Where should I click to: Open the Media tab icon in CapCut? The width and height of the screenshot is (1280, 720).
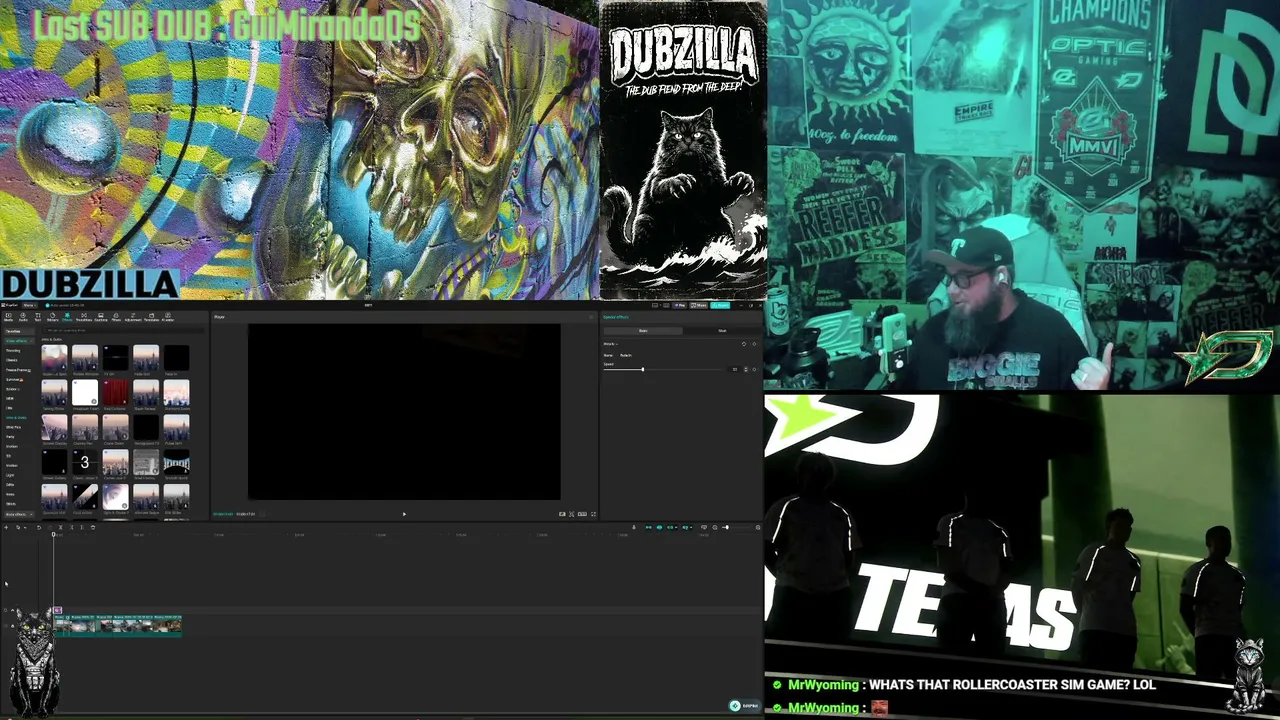pyautogui.click(x=9, y=317)
